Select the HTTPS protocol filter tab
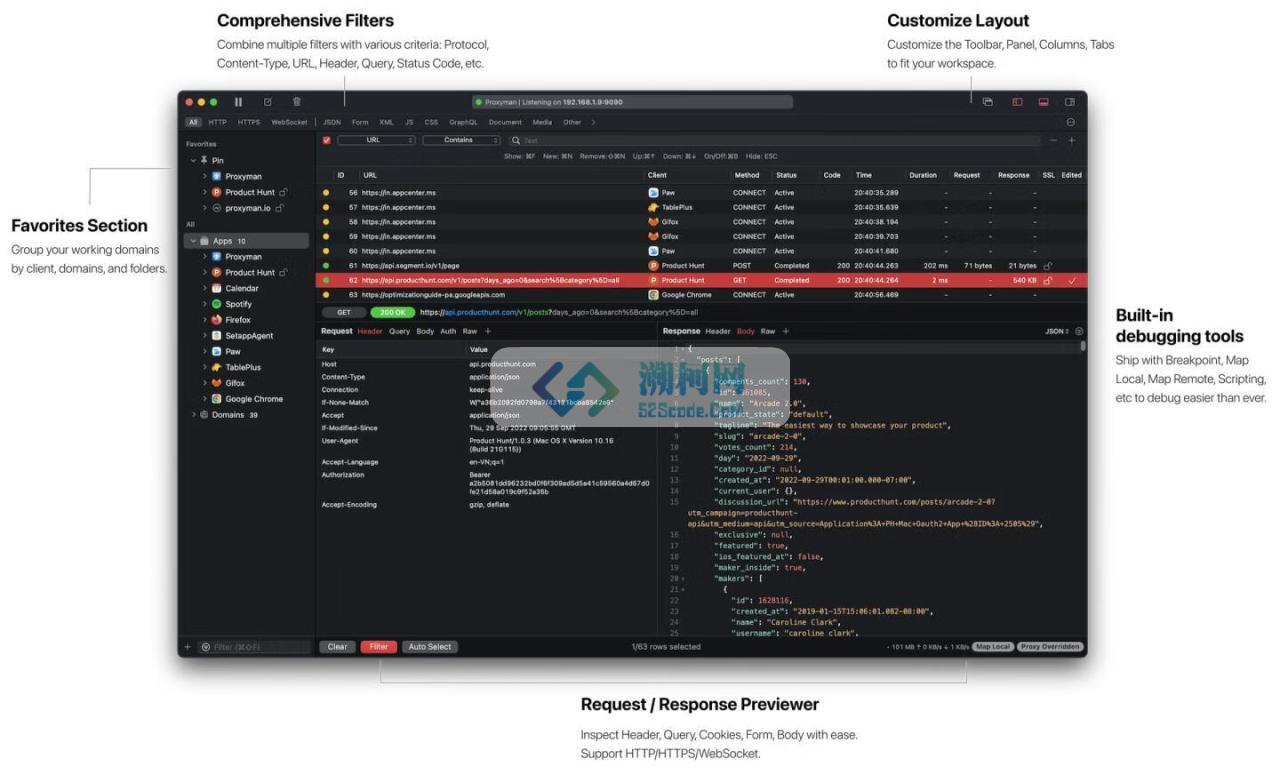Screen dimensions: 1280x775 point(249,122)
